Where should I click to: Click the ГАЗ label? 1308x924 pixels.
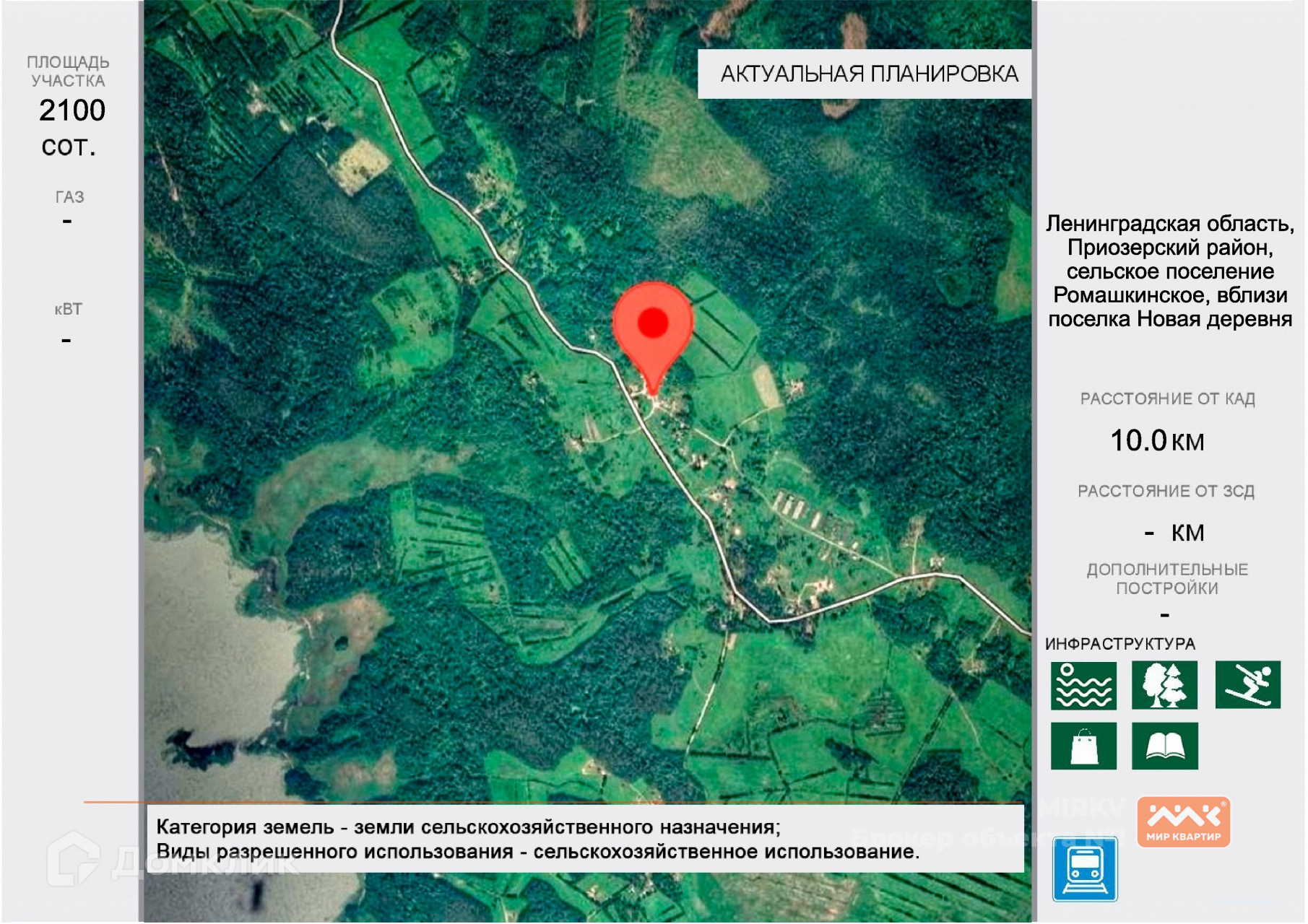(x=69, y=197)
